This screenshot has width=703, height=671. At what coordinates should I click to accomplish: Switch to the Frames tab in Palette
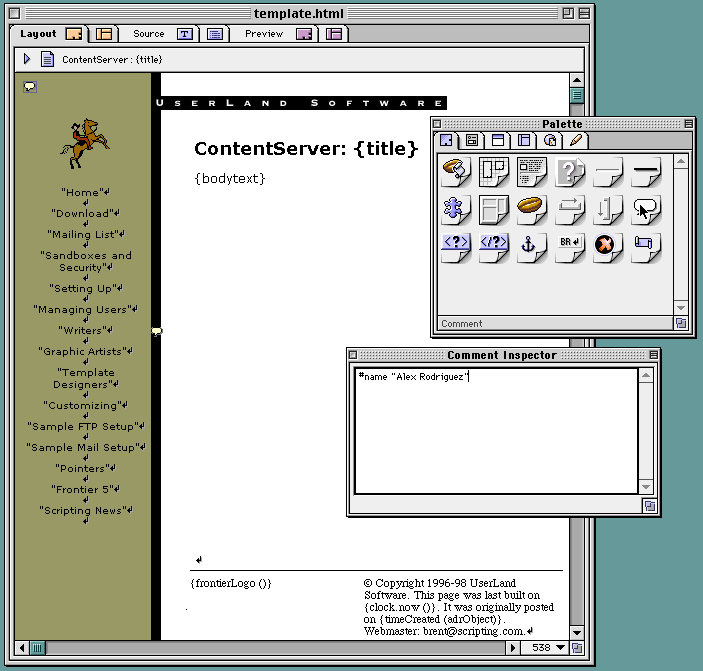tap(524, 141)
